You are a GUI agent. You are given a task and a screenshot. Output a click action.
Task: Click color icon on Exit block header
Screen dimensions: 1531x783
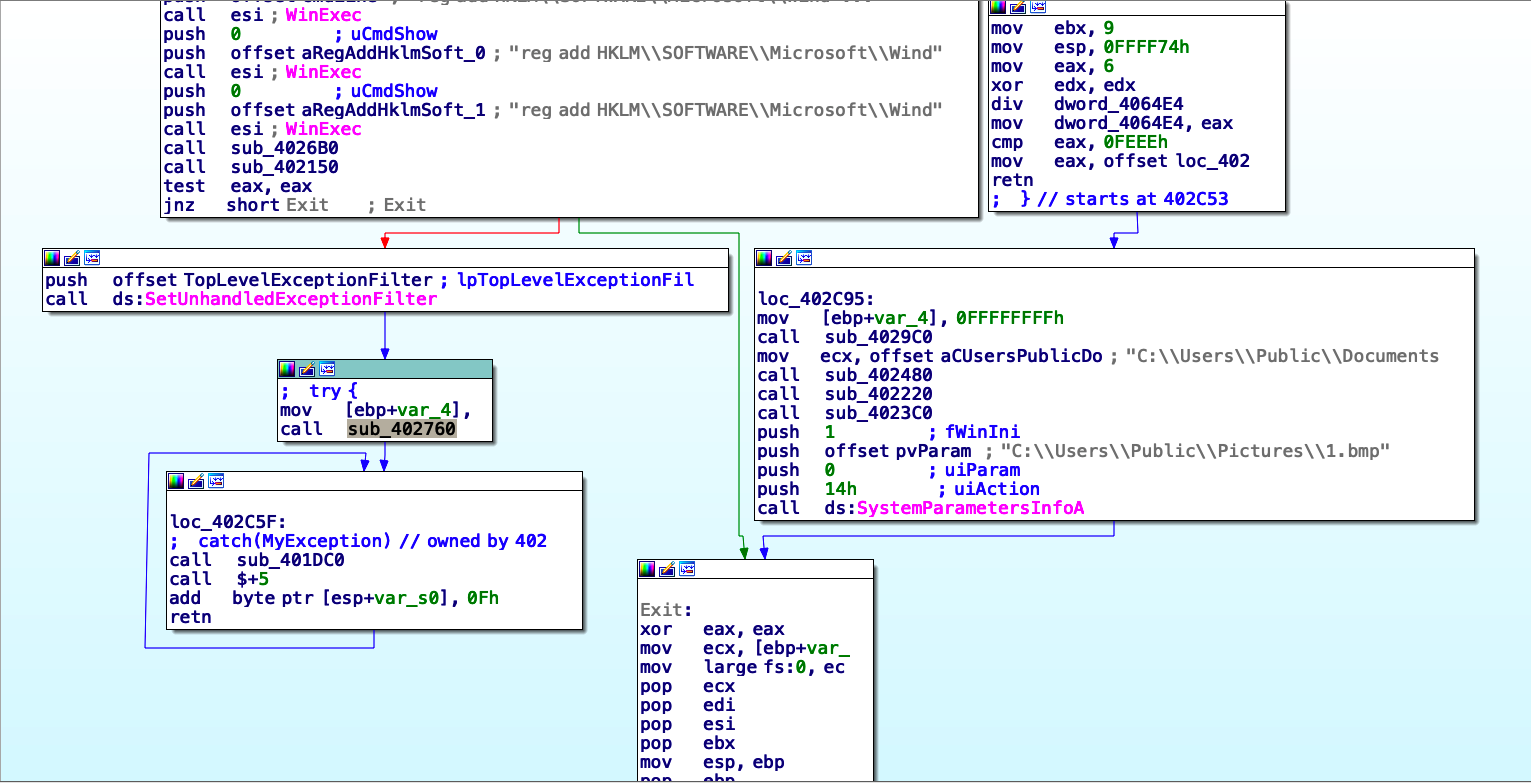tap(648, 569)
